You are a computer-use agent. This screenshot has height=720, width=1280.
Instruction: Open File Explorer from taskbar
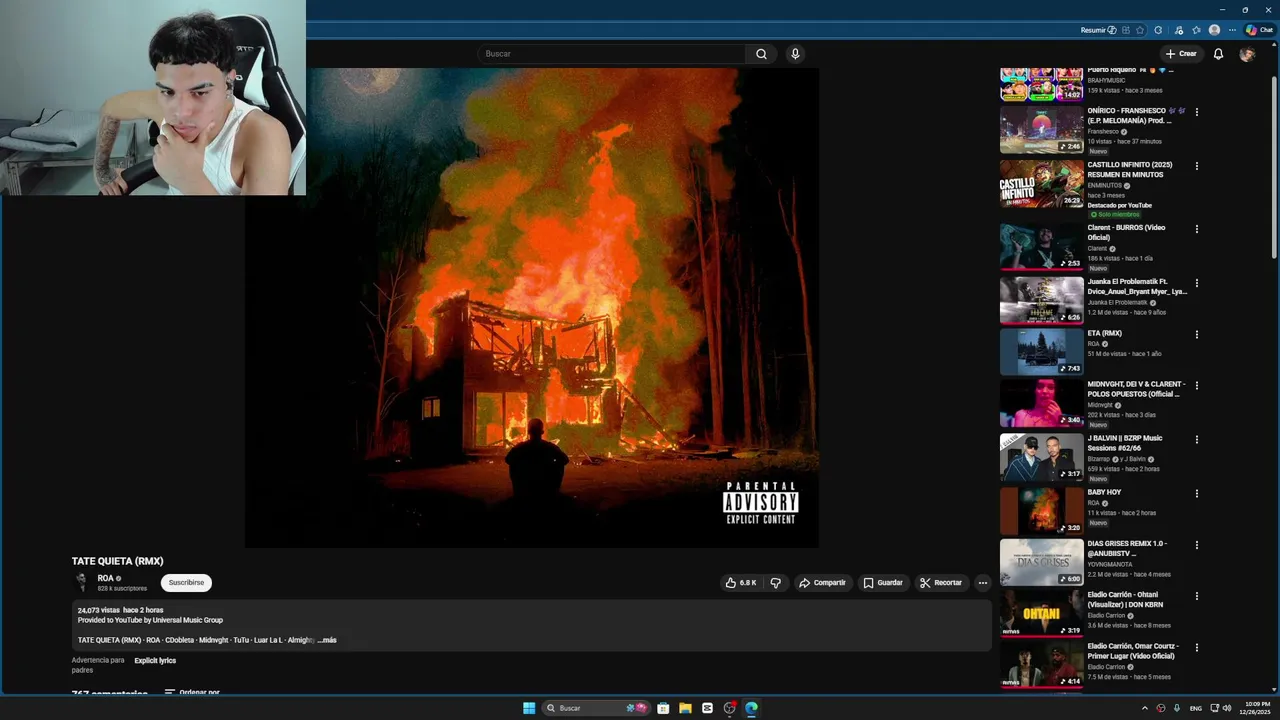pyautogui.click(x=685, y=708)
